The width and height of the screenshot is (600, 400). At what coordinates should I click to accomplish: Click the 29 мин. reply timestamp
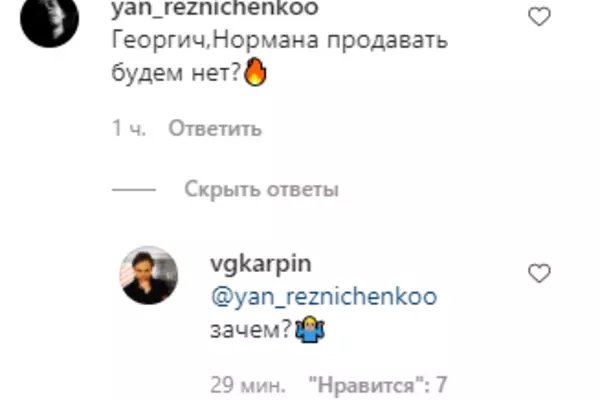click(x=248, y=385)
